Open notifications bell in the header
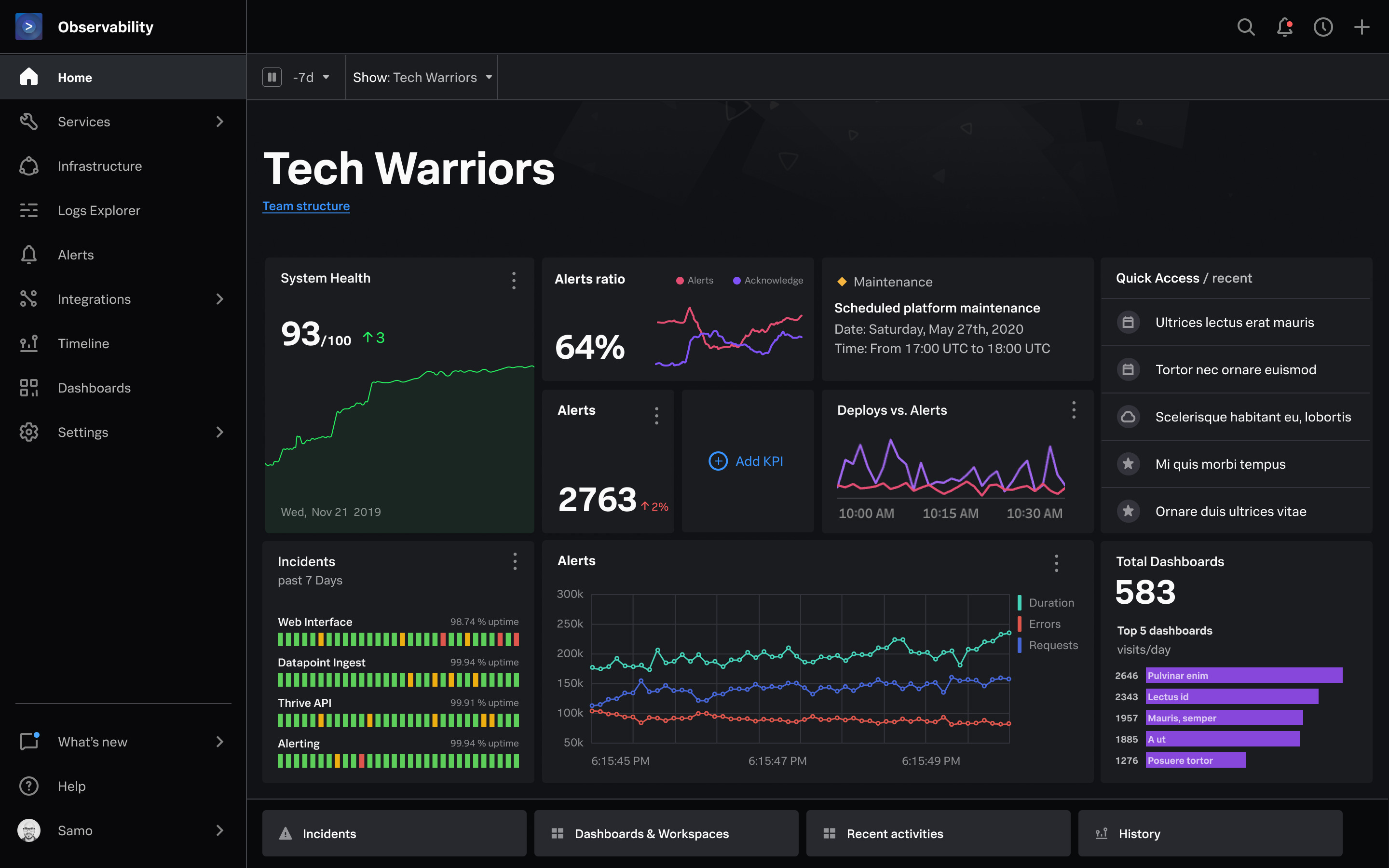Screen dimensions: 1389x868 (x=1284, y=27)
